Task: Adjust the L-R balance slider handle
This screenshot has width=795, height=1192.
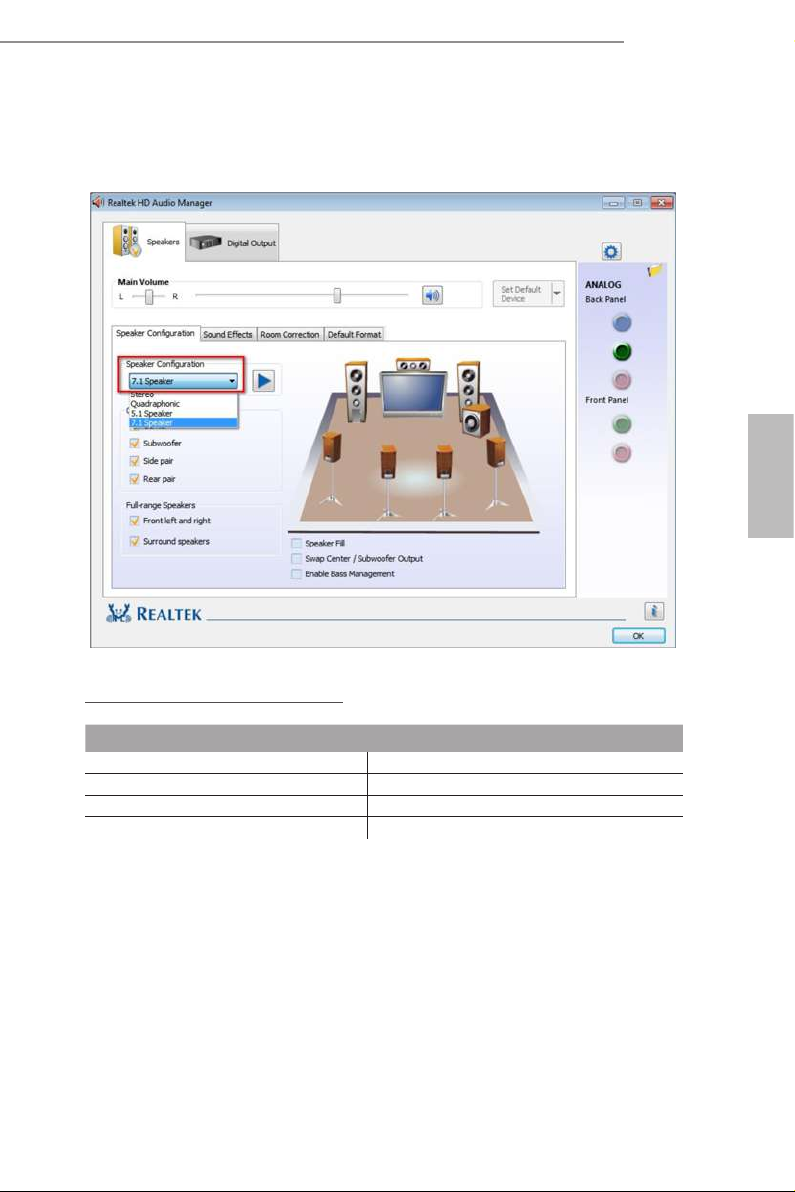Action: pos(149,296)
